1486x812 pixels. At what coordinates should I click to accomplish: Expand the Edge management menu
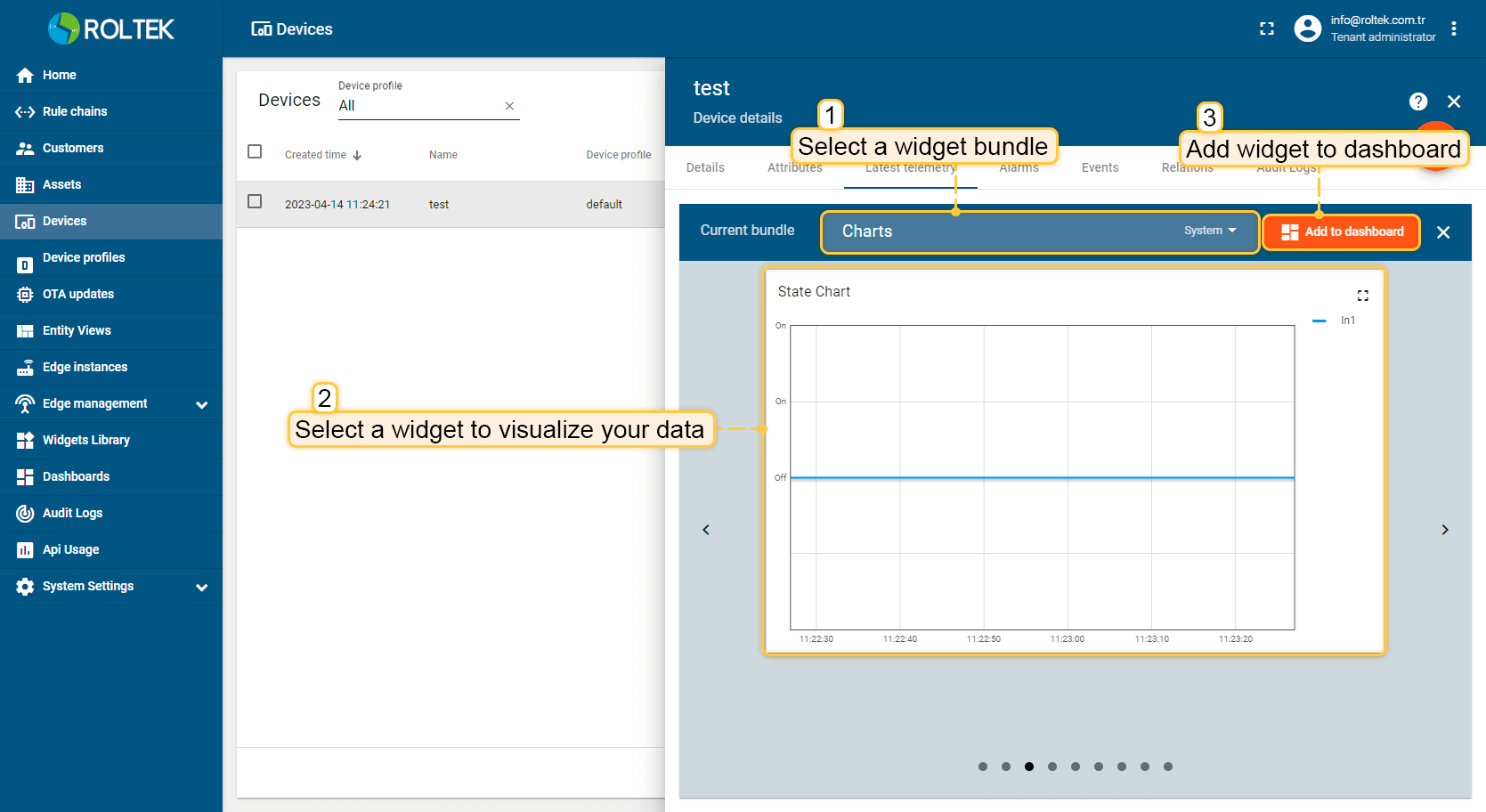pos(201,404)
